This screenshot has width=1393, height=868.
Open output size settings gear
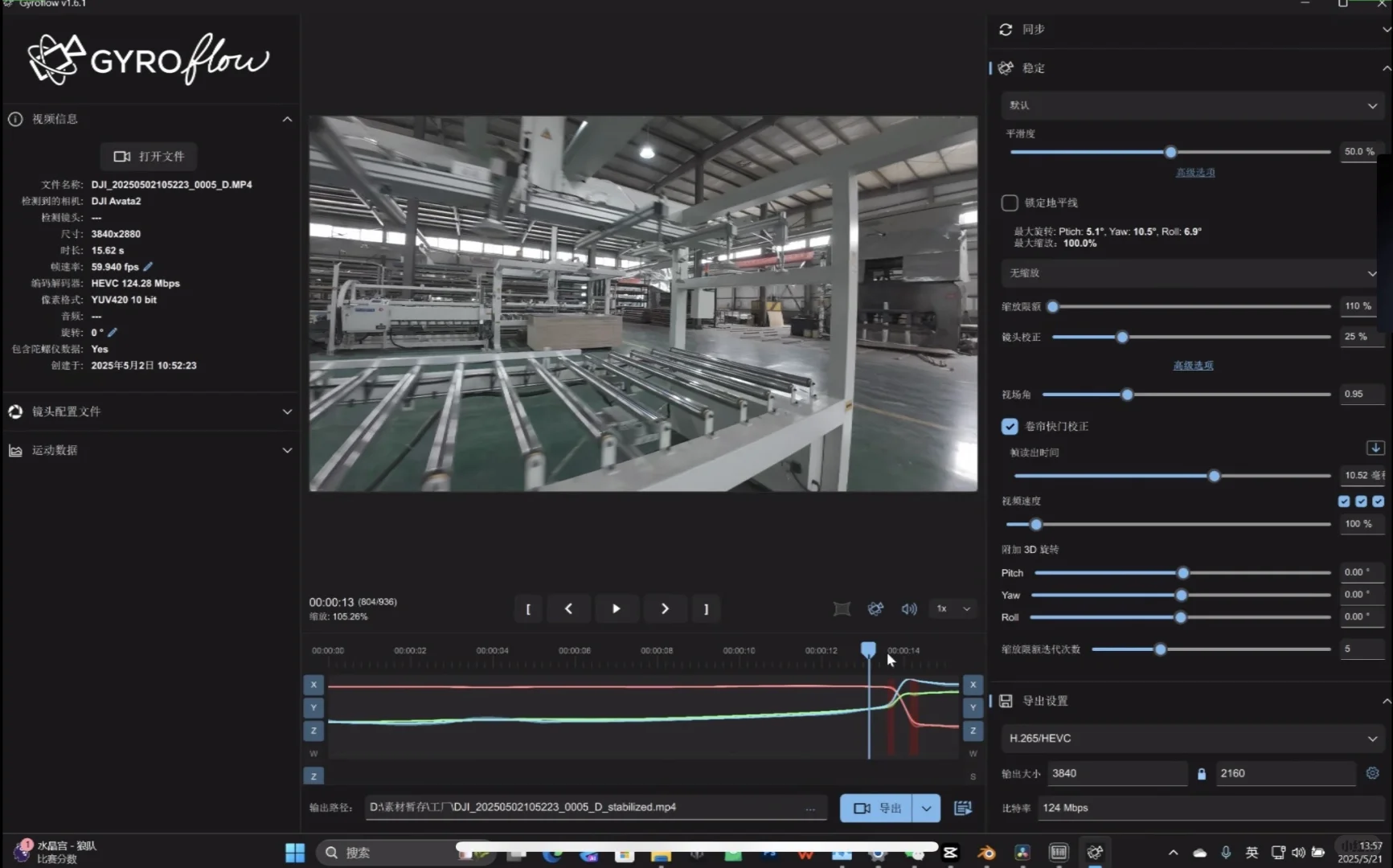point(1373,773)
